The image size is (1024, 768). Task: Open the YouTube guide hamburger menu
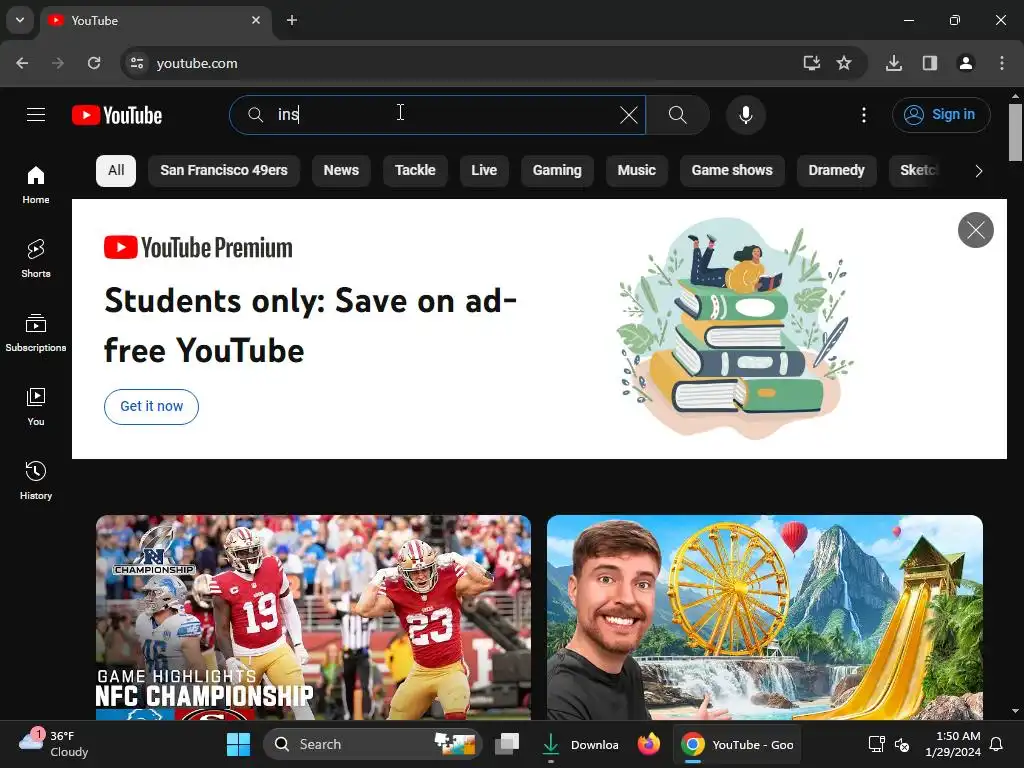coord(36,115)
